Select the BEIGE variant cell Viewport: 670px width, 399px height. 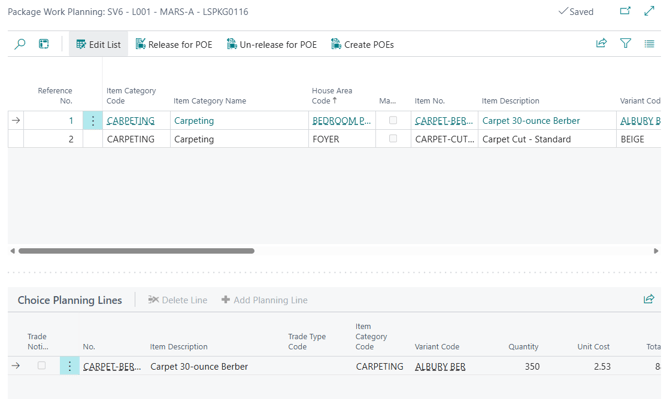638,139
